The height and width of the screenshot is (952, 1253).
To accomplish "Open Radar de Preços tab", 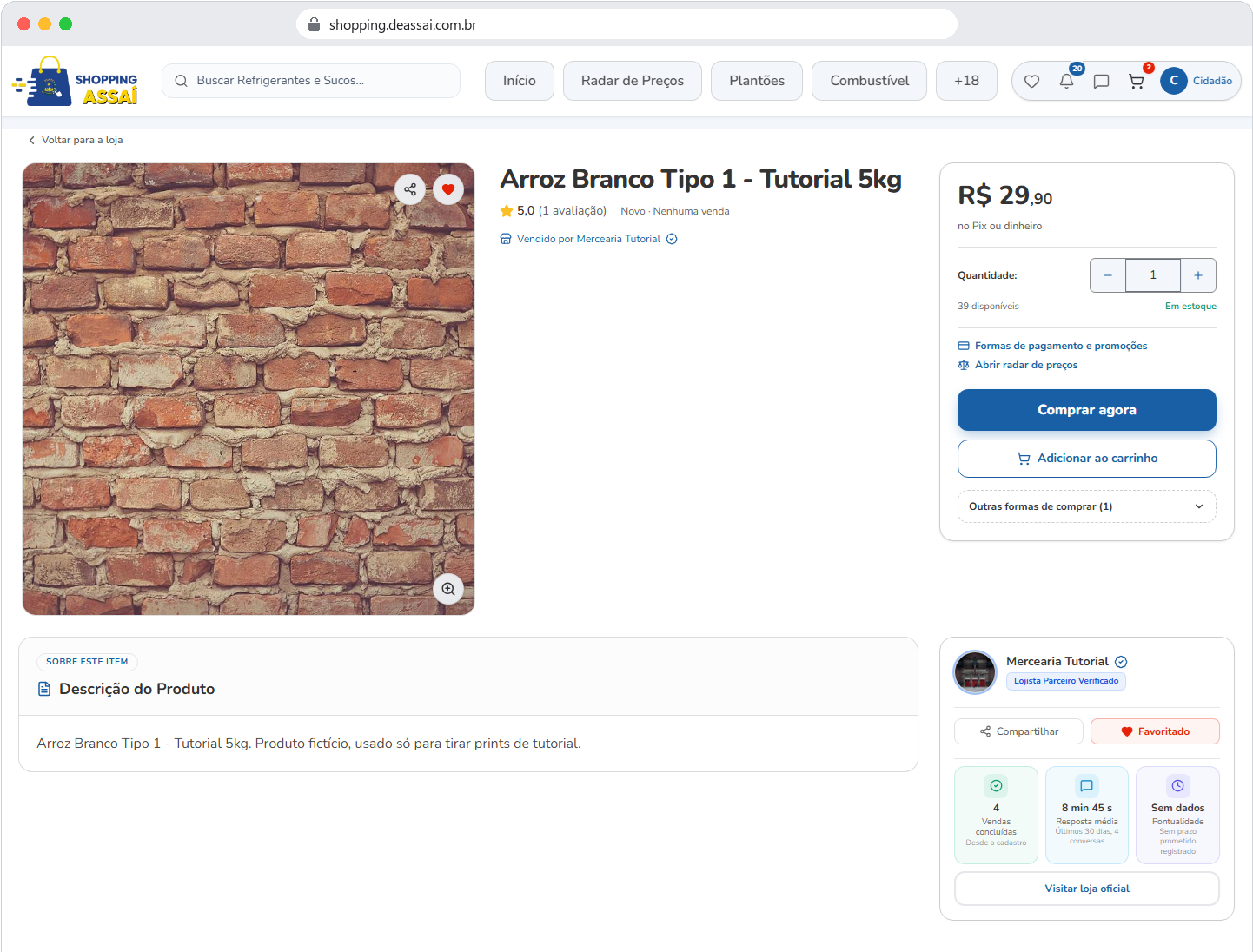I will pyautogui.click(x=633, y=81).
